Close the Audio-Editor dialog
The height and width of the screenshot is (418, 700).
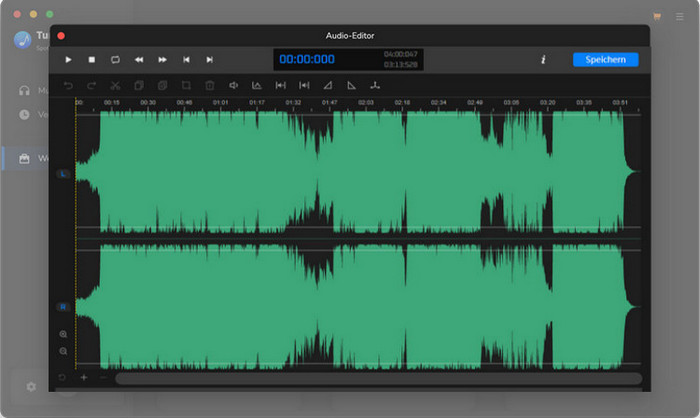tap(61, 36)
